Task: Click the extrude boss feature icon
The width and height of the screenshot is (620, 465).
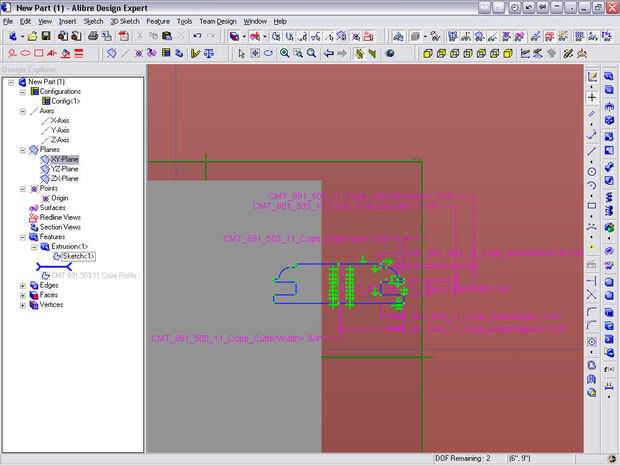Action: pyautogui.click(x=609, y=76)
